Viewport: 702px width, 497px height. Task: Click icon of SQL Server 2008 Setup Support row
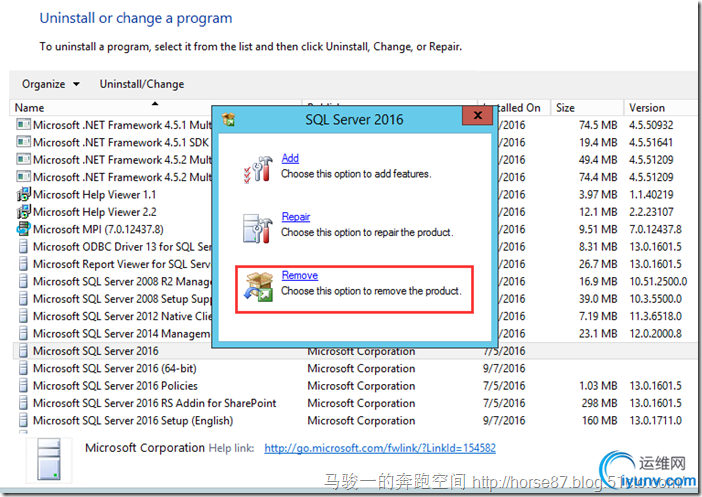click(x=23, y=299)
